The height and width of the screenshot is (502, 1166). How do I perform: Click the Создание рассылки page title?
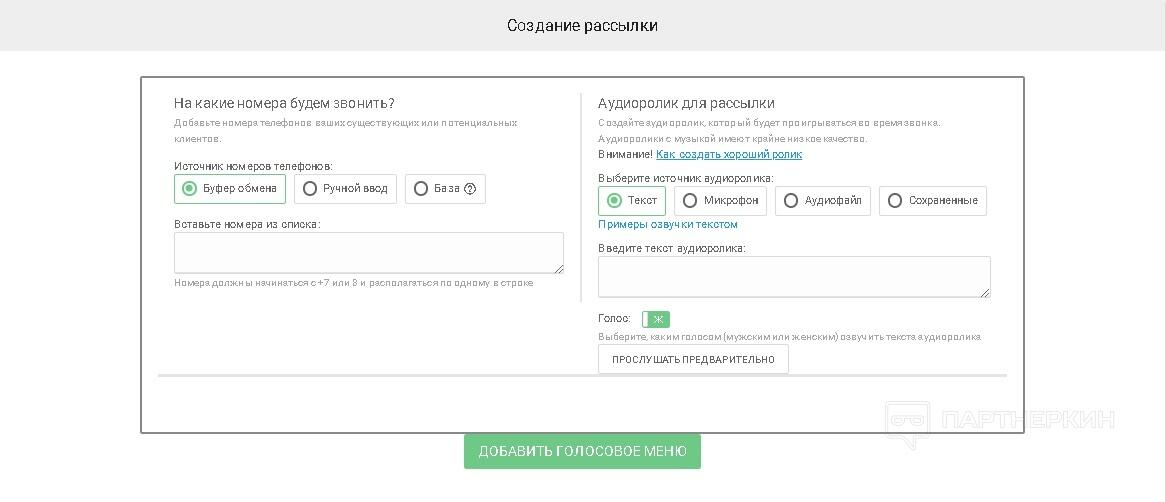(x=582, y=26)
